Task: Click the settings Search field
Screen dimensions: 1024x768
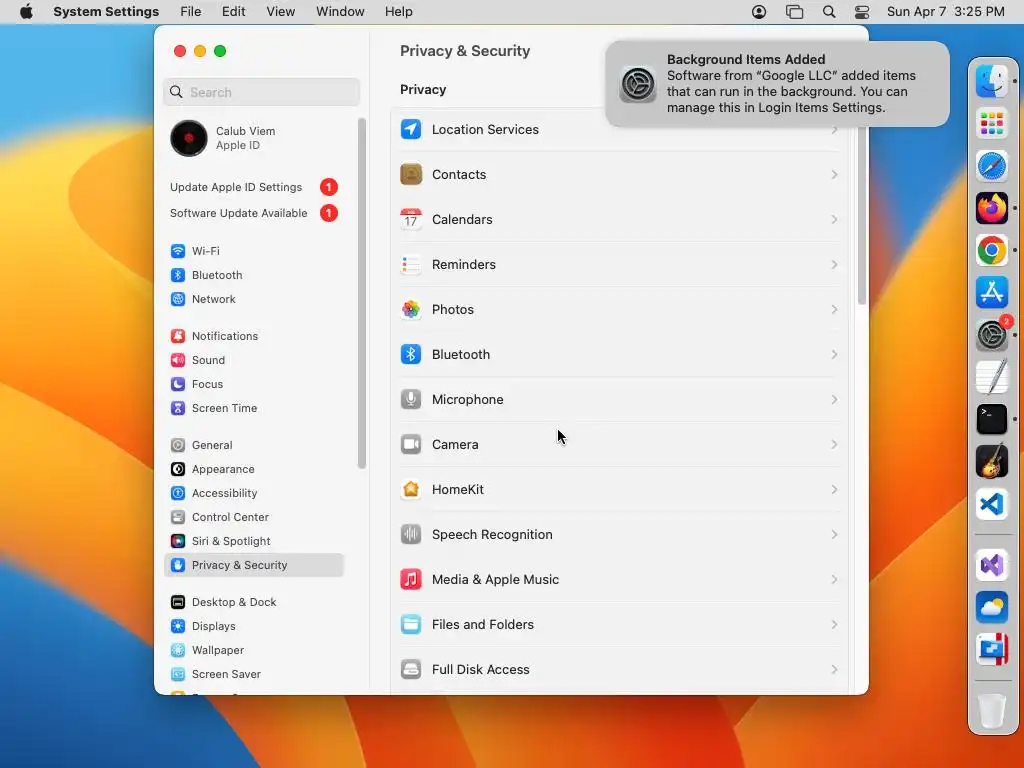Action: point(261,92)
